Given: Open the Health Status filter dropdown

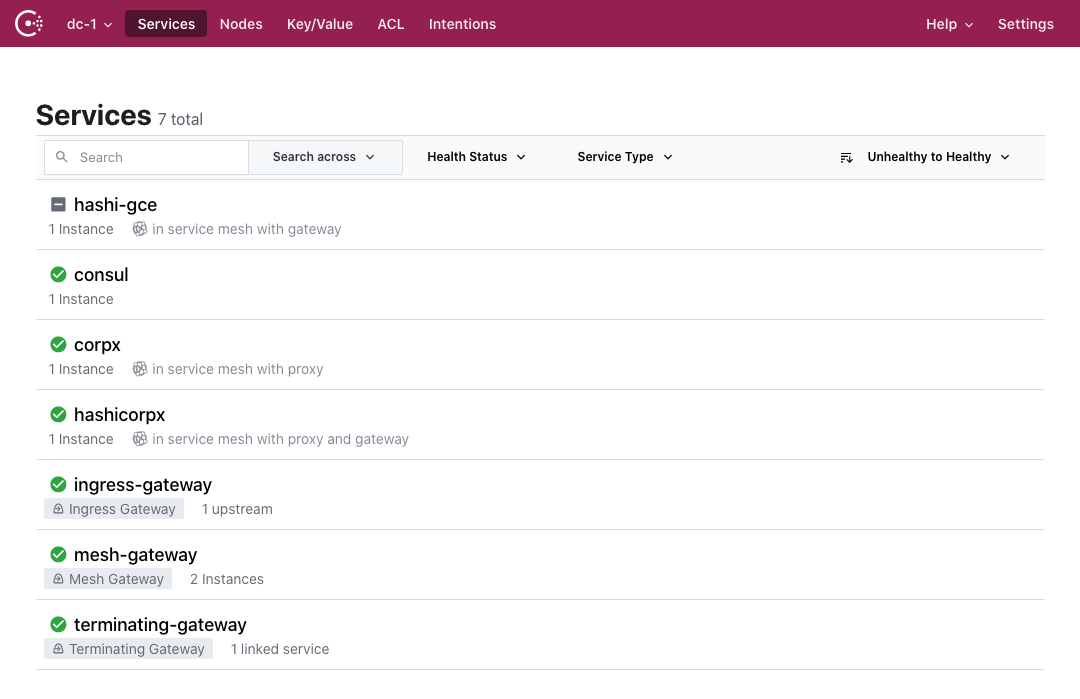Looking at the screenshot, I should tap(475, 157).
